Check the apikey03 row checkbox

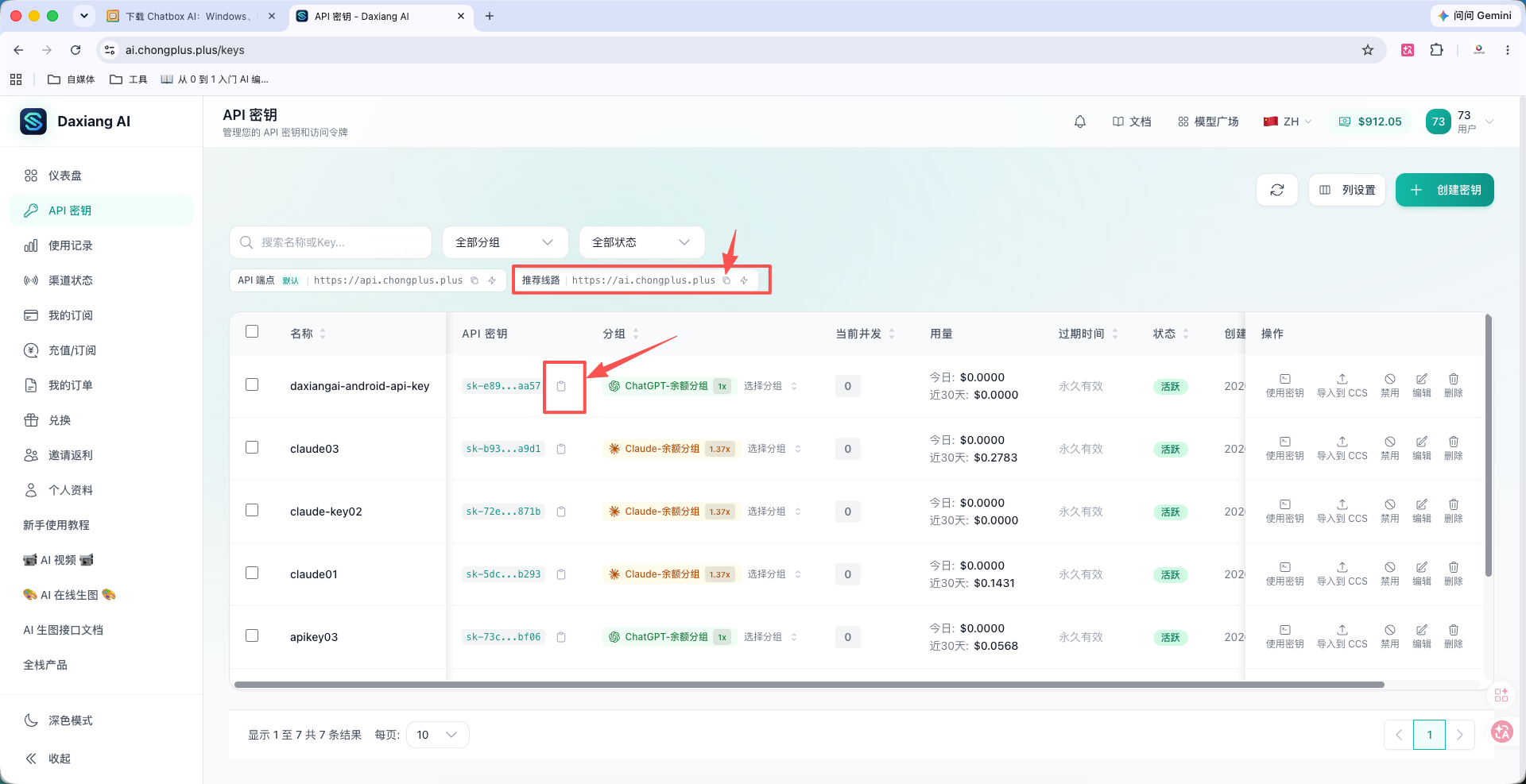click(252, 635)
